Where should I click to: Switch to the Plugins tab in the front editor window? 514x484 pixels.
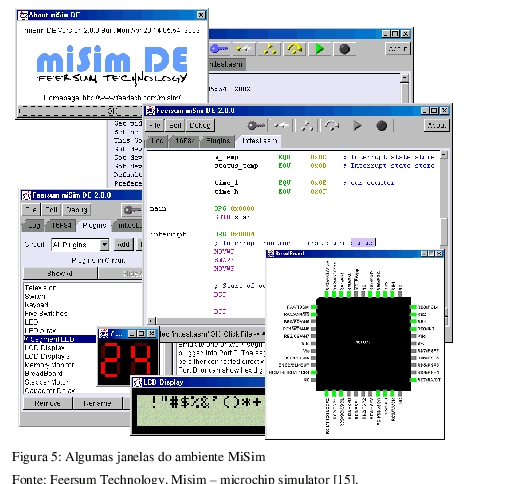(x=218, y=141)
